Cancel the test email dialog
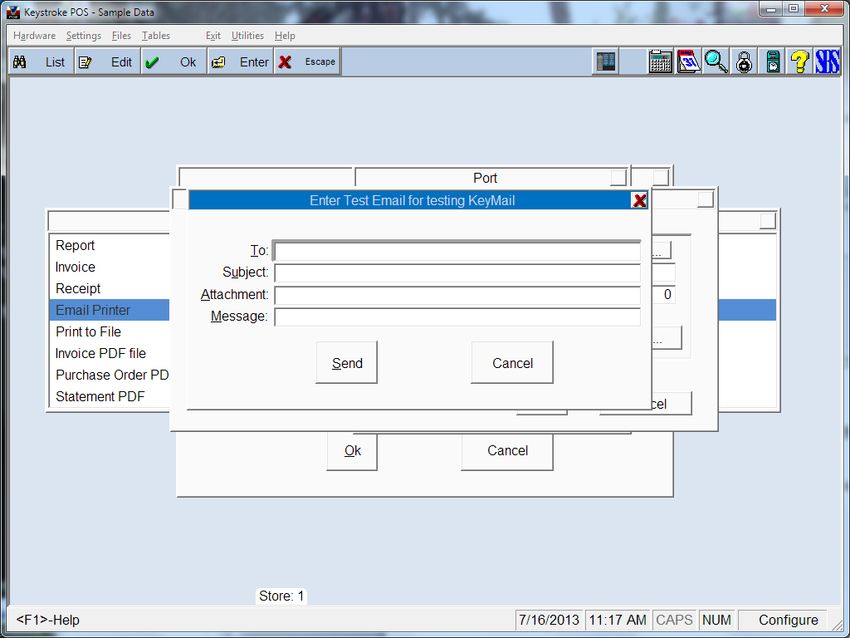 pos(512,363)
